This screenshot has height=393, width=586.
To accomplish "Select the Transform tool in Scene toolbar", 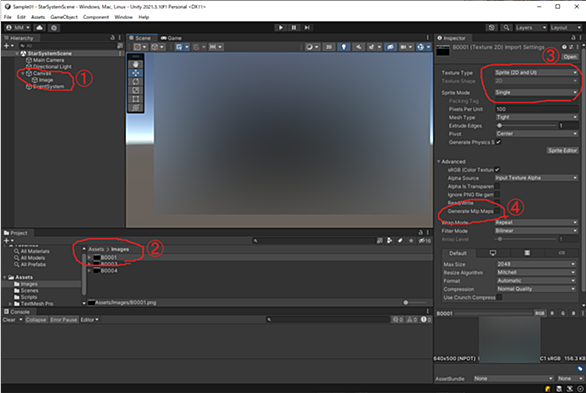I will pyautogui.click(x=135, y=107).
